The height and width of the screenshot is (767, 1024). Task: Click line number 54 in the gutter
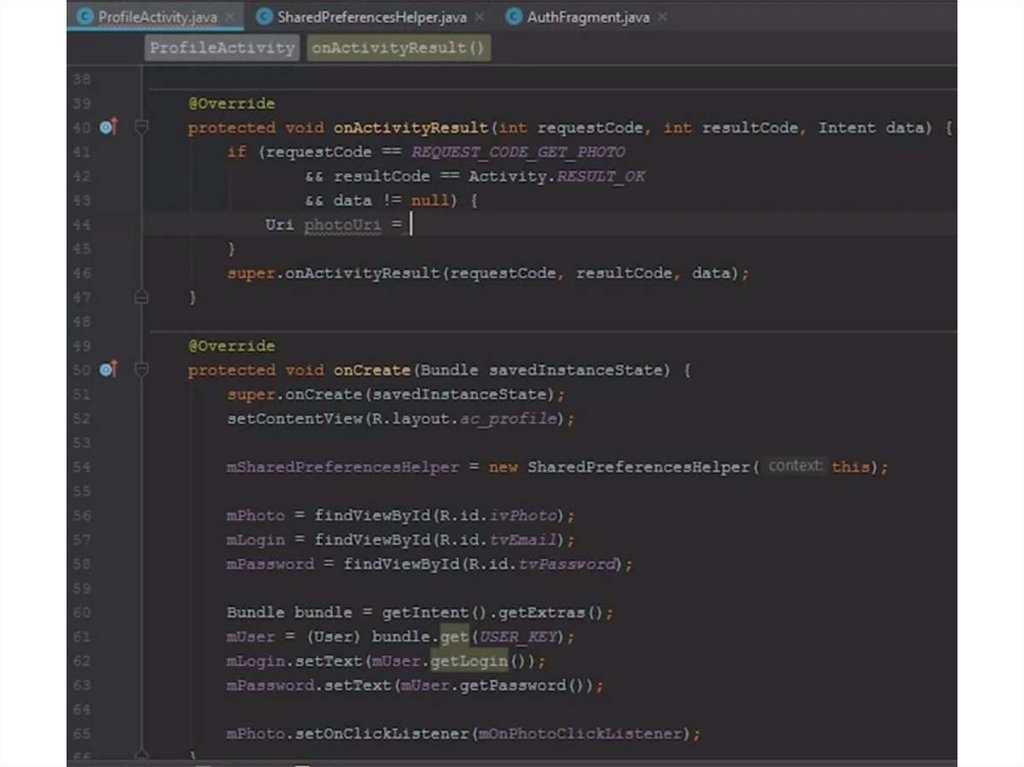click(x=82, y=467)
